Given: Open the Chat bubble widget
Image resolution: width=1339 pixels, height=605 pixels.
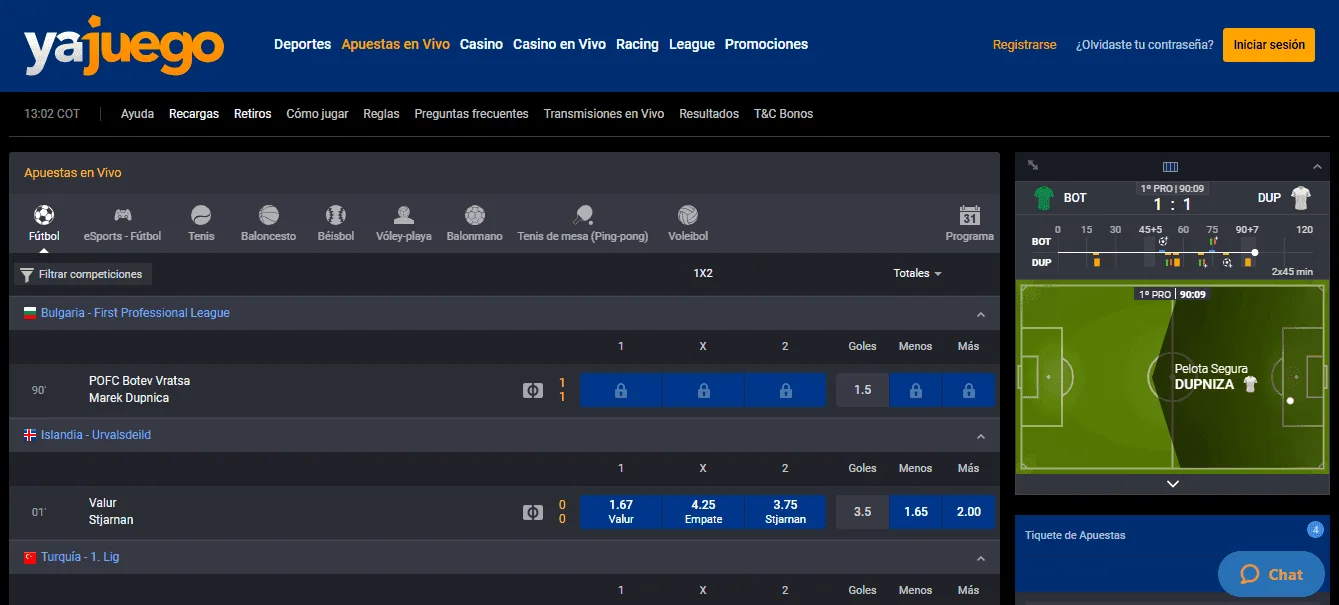Looking at the screenshot, I should point(1273,574).
